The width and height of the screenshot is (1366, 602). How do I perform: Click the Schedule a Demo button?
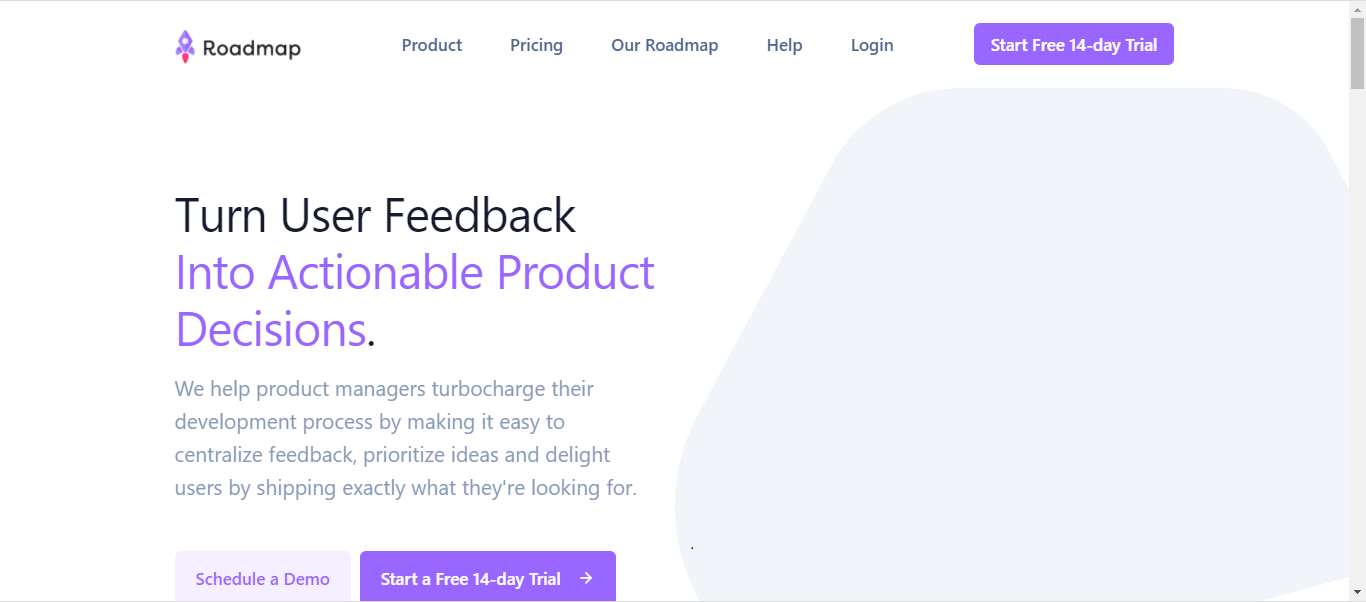pyautogui.click(x=262, y=578)
